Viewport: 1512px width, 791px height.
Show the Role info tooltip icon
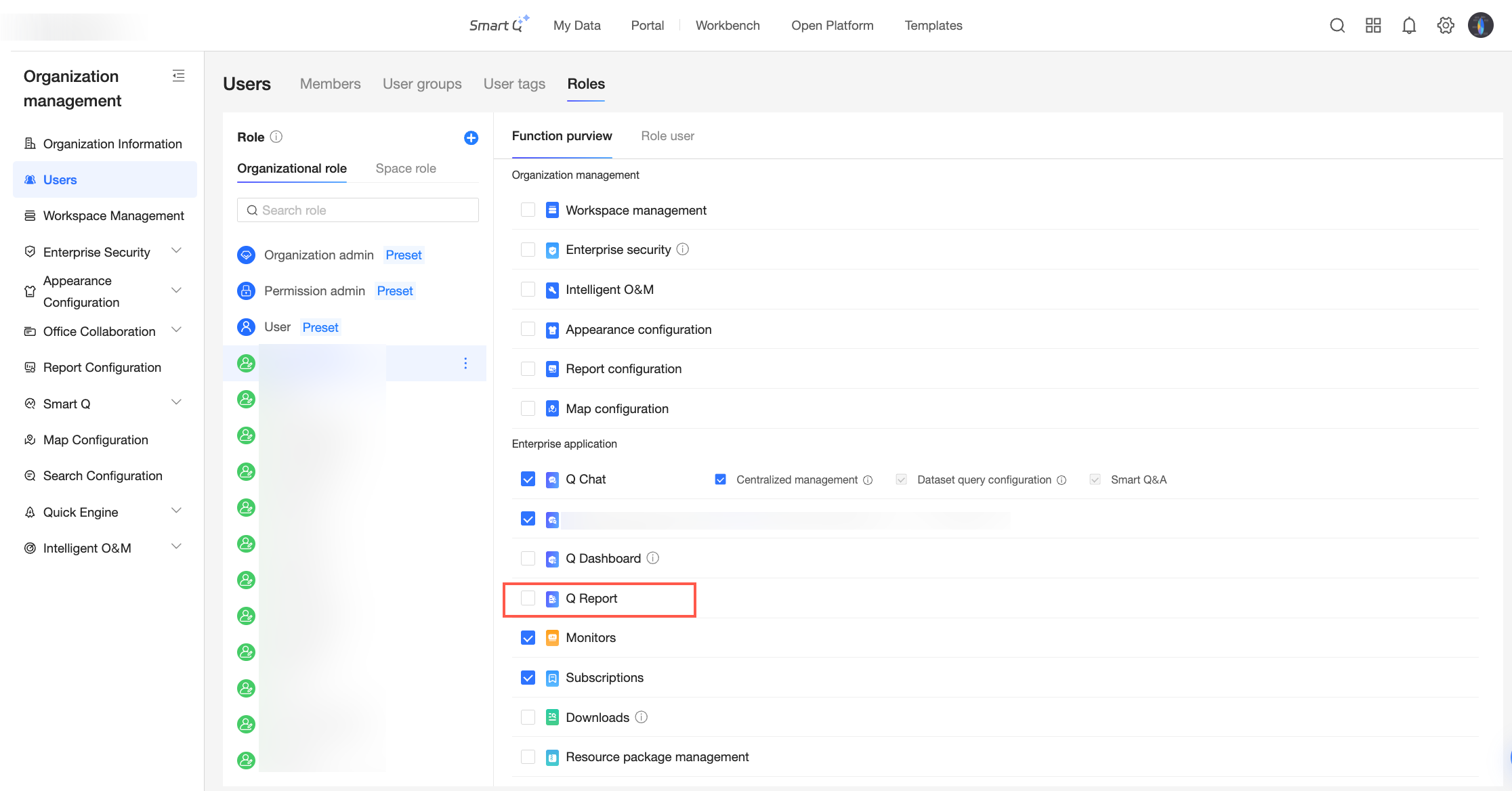click(x=276, y=137)
